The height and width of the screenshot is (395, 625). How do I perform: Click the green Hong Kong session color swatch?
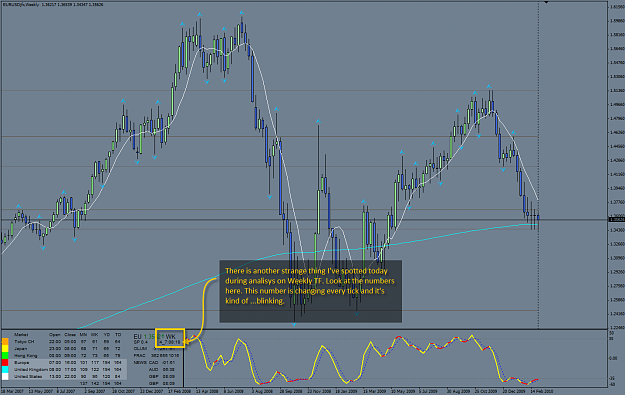pos(5,356)
